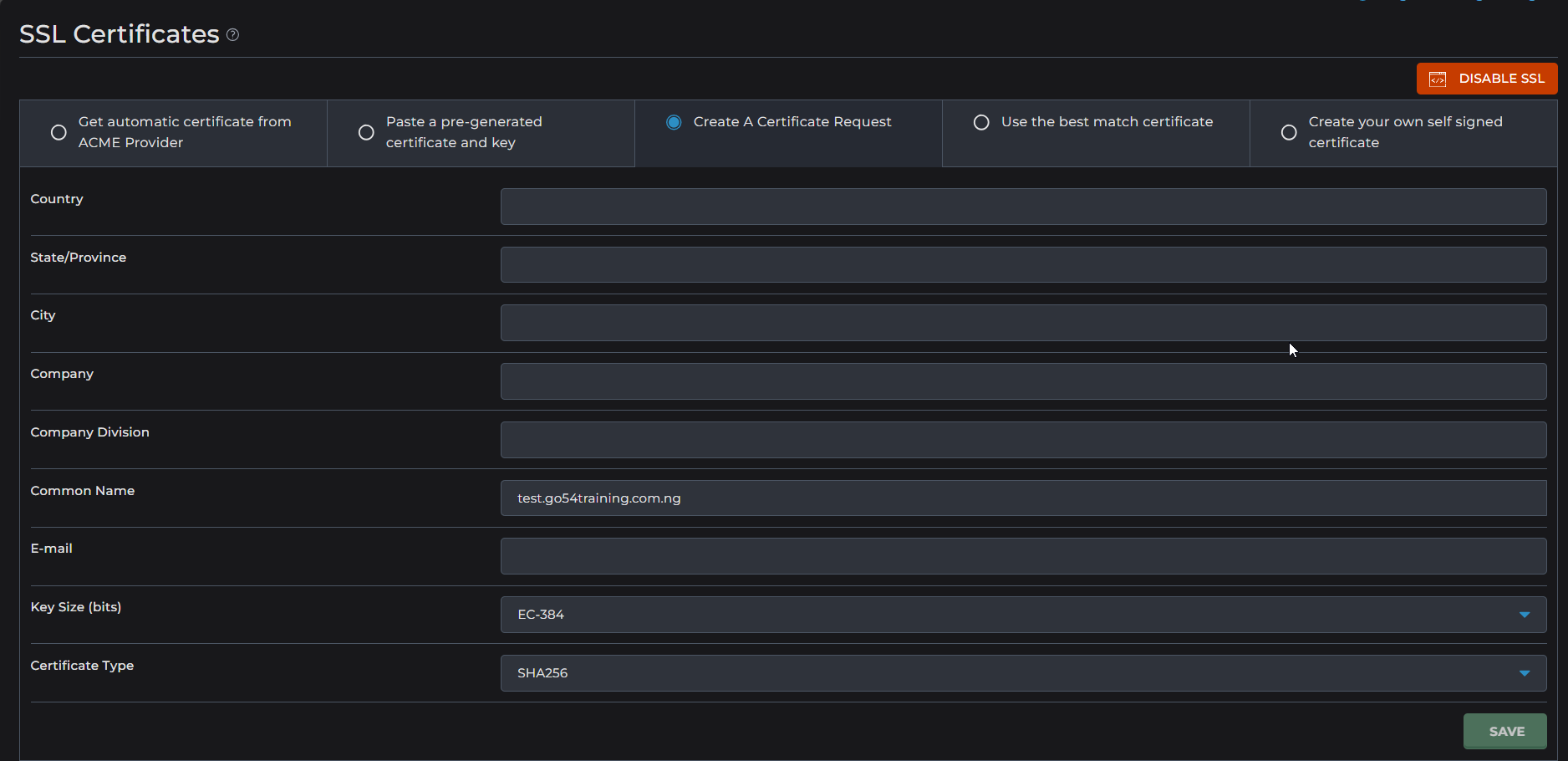
Task: Select ACME Provider automatic certificate option
Action: click(x=59, y=132)
